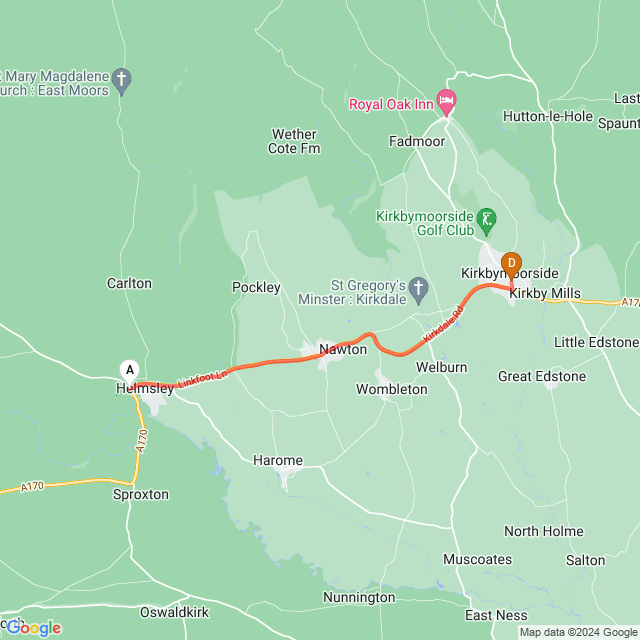Click the Wombleton village label
Screen dimensions: 640x640
pos(392,389)
